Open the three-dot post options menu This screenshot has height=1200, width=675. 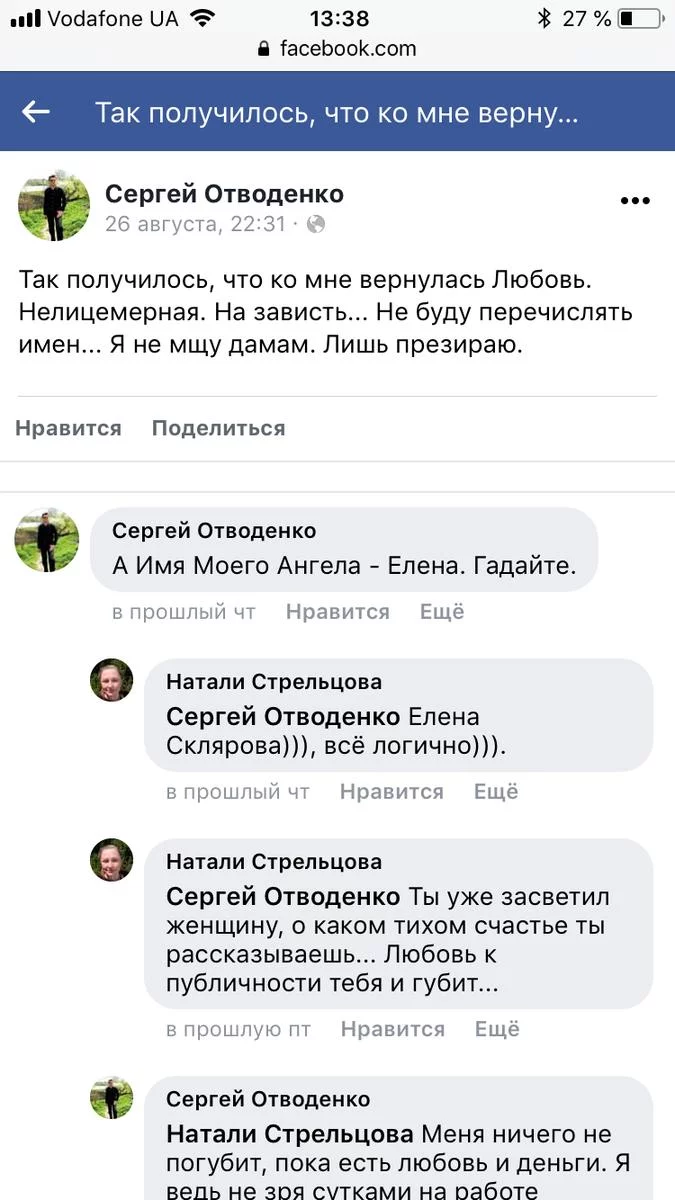point(635,201)
